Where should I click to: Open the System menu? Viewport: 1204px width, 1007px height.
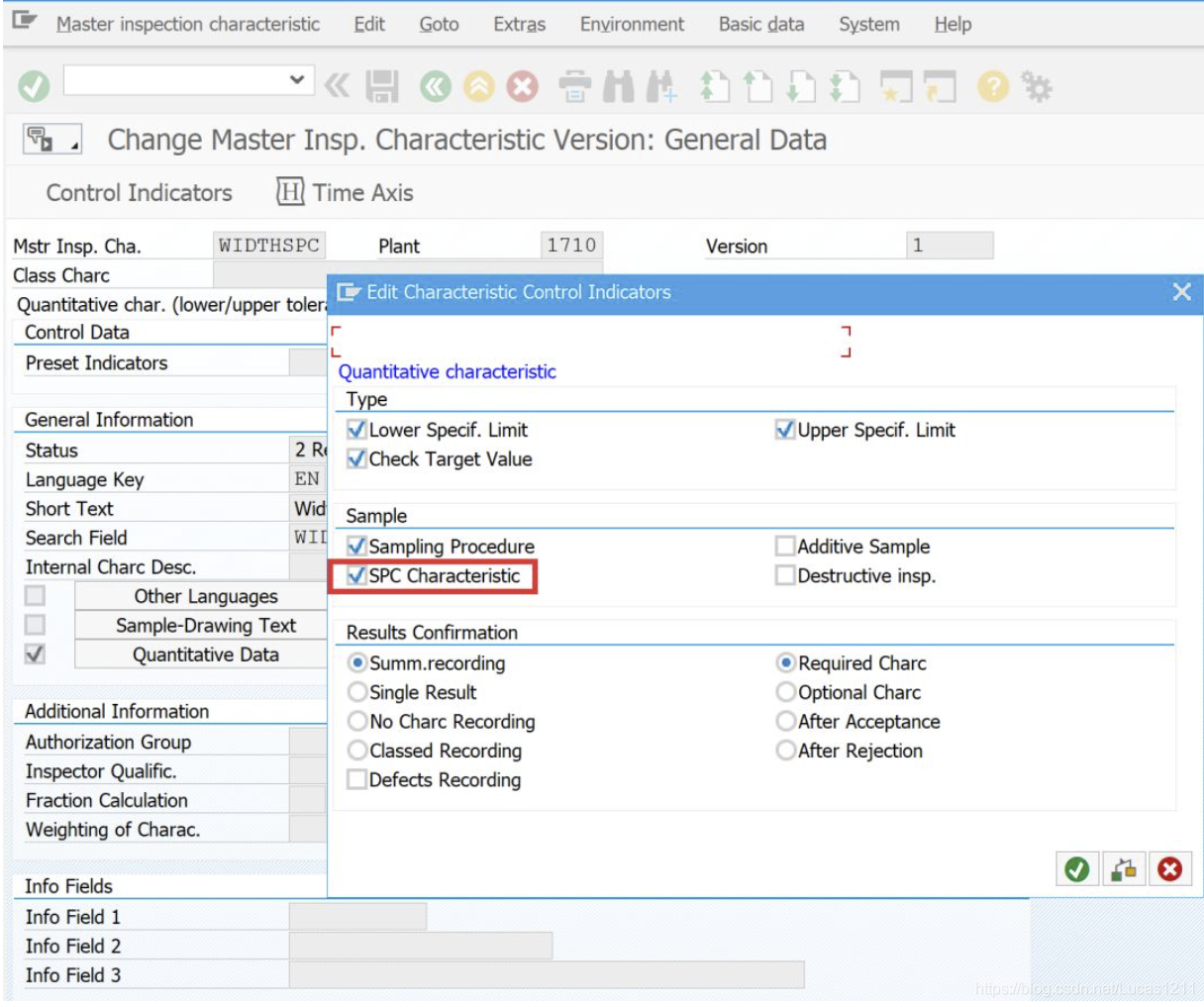tap(869, 24)
